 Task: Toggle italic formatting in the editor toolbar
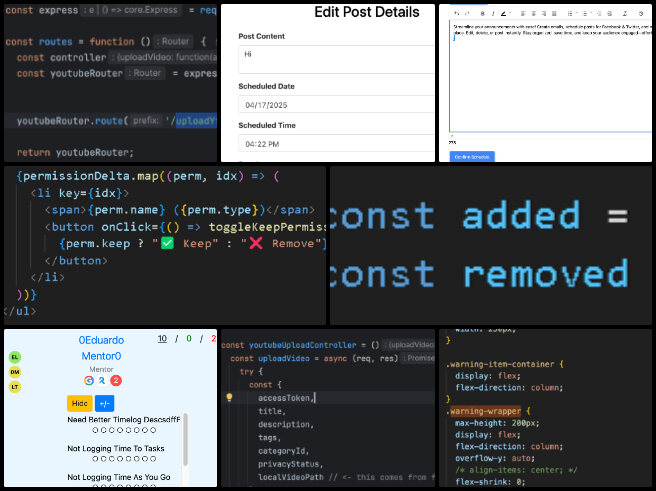[493, 13]
